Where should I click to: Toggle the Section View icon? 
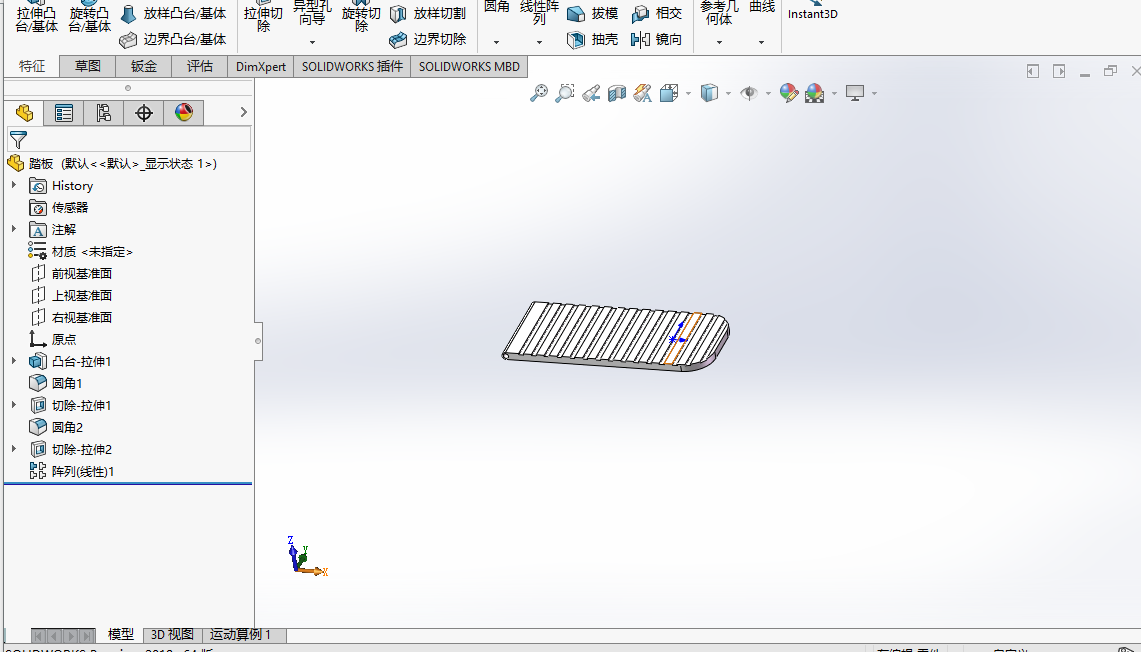(617, 93)
